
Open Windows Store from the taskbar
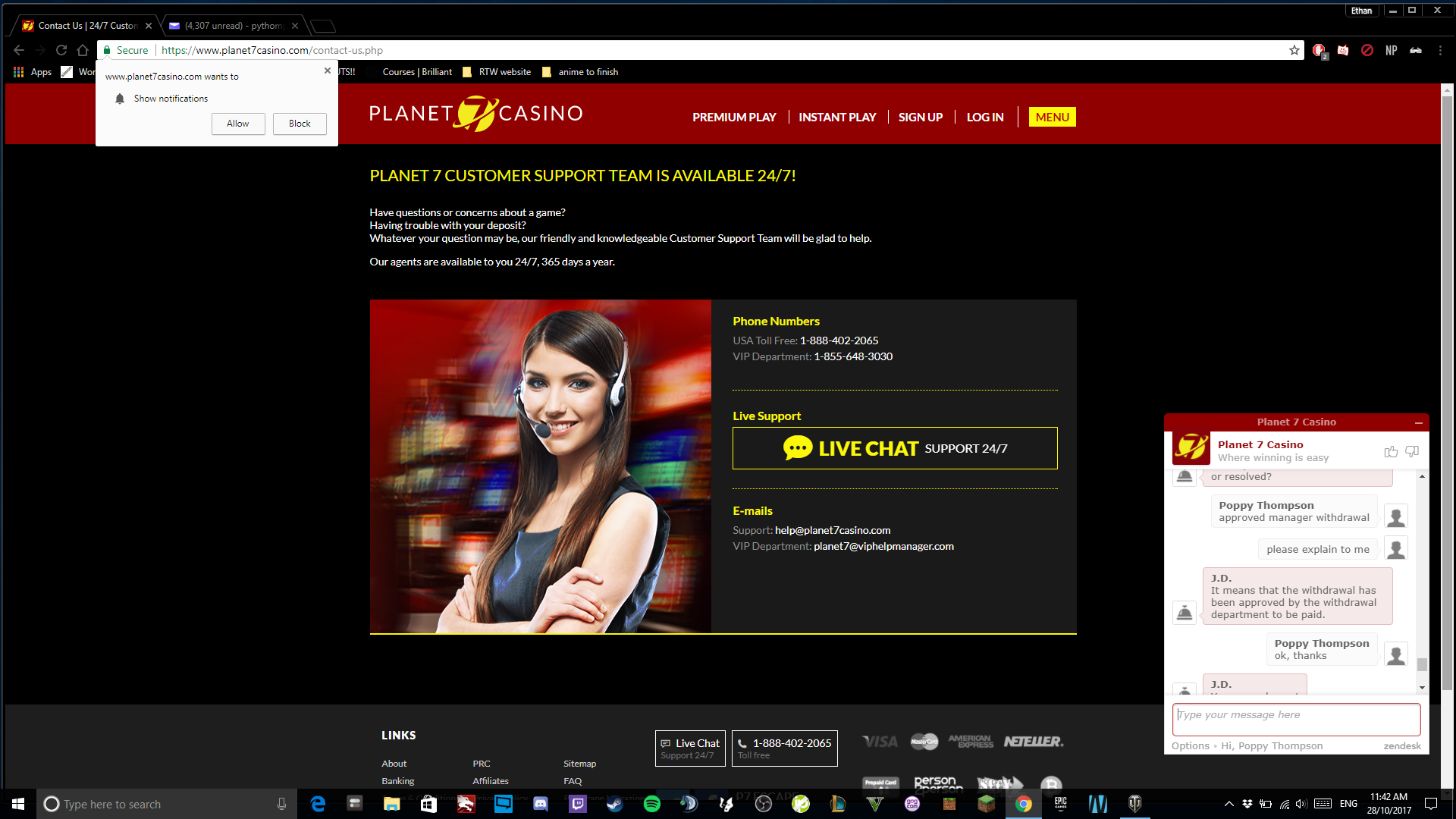click(x=429, y=804)
